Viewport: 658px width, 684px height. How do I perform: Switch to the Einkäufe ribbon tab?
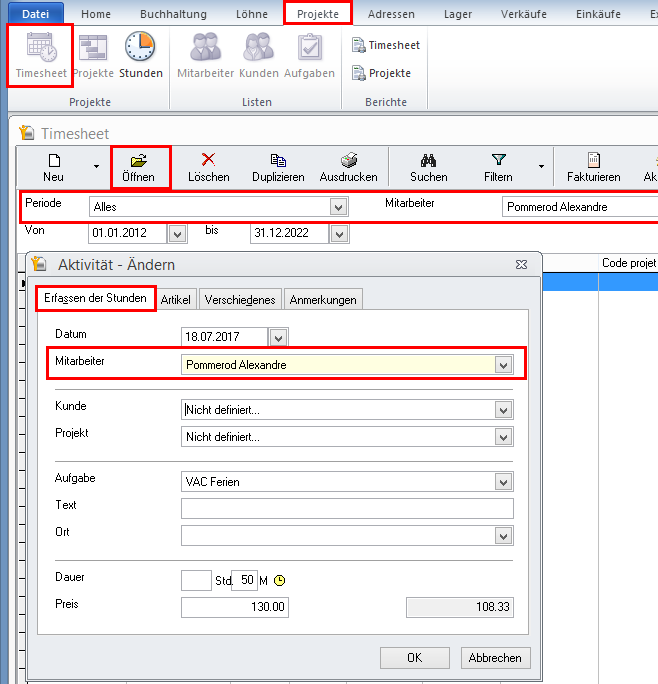coord(598,14)
